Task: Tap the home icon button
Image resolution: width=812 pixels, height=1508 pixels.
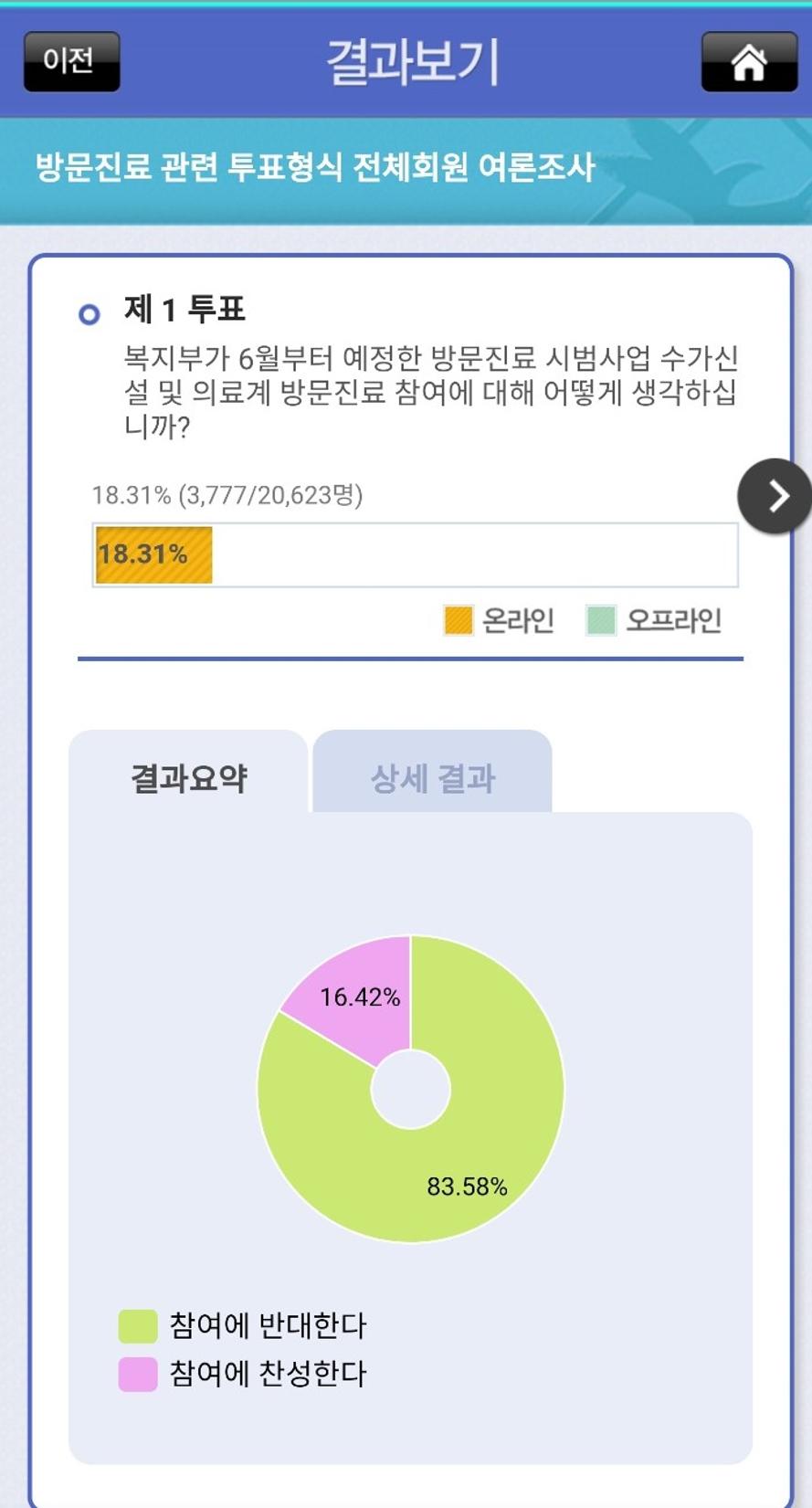Action: pos(749,62)
